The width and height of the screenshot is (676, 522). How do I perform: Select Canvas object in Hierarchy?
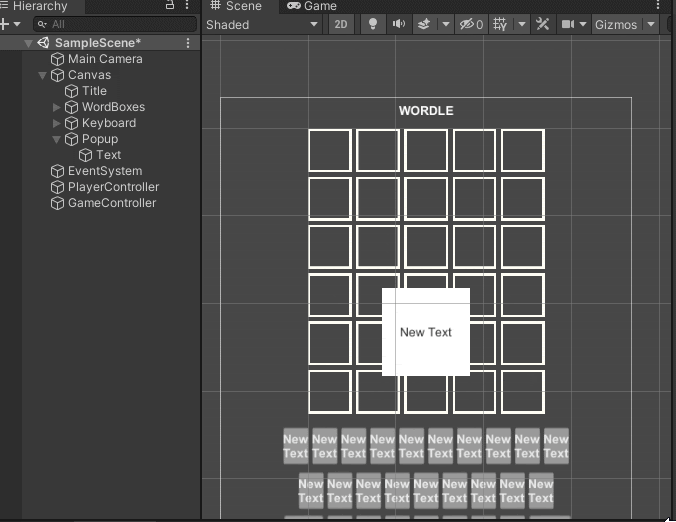click(89, 75)
